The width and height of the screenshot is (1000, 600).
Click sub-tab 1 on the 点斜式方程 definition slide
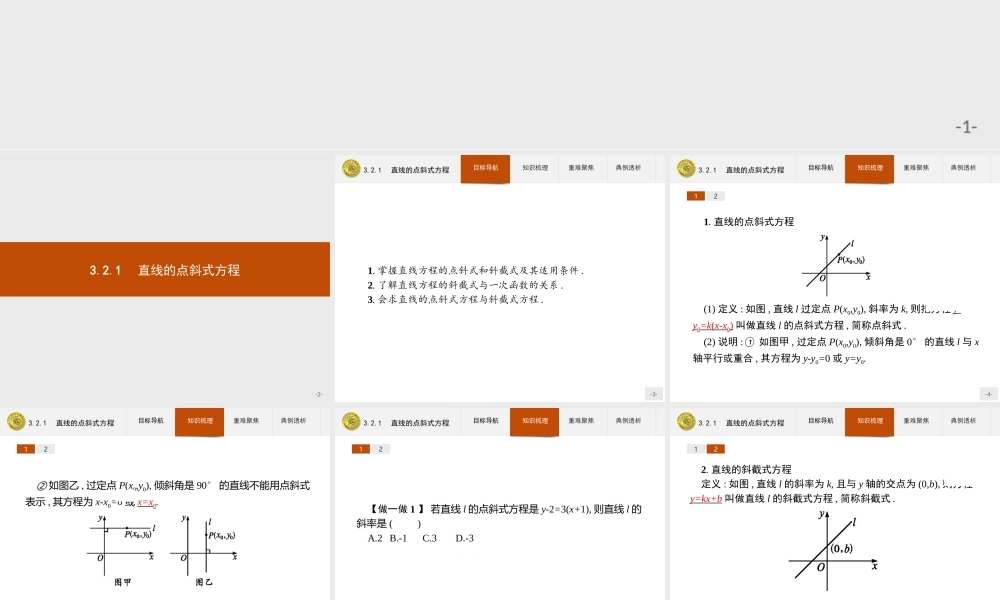tap(696, 196)
